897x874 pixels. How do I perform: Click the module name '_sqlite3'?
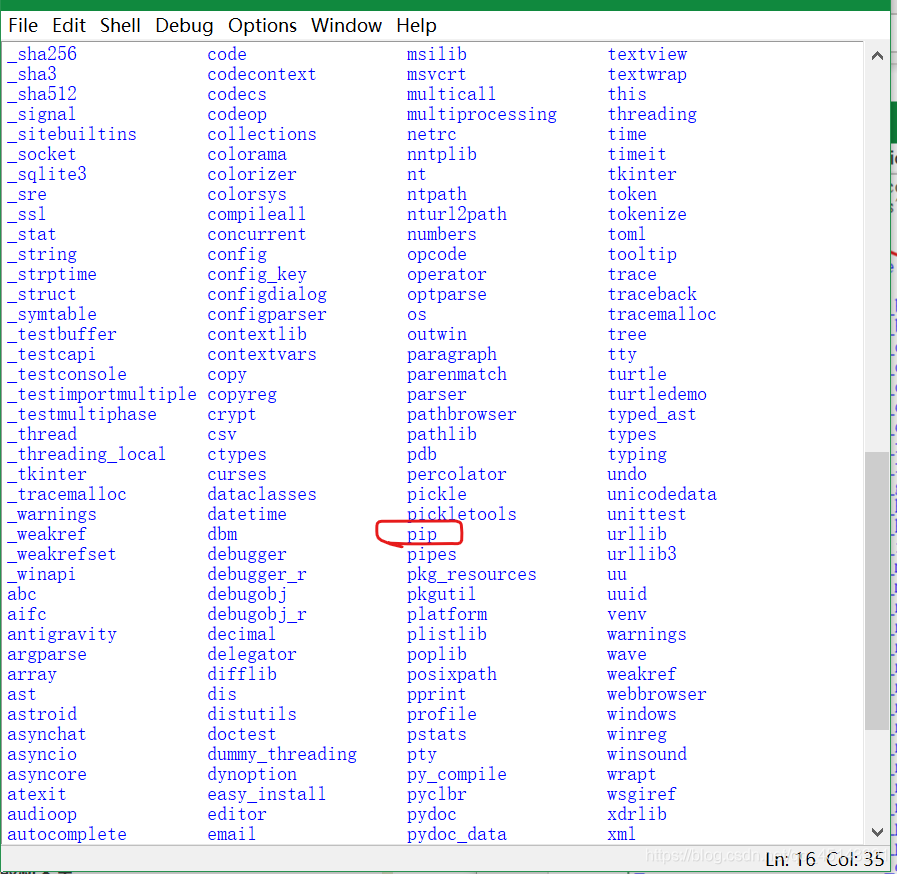[47, 174]
